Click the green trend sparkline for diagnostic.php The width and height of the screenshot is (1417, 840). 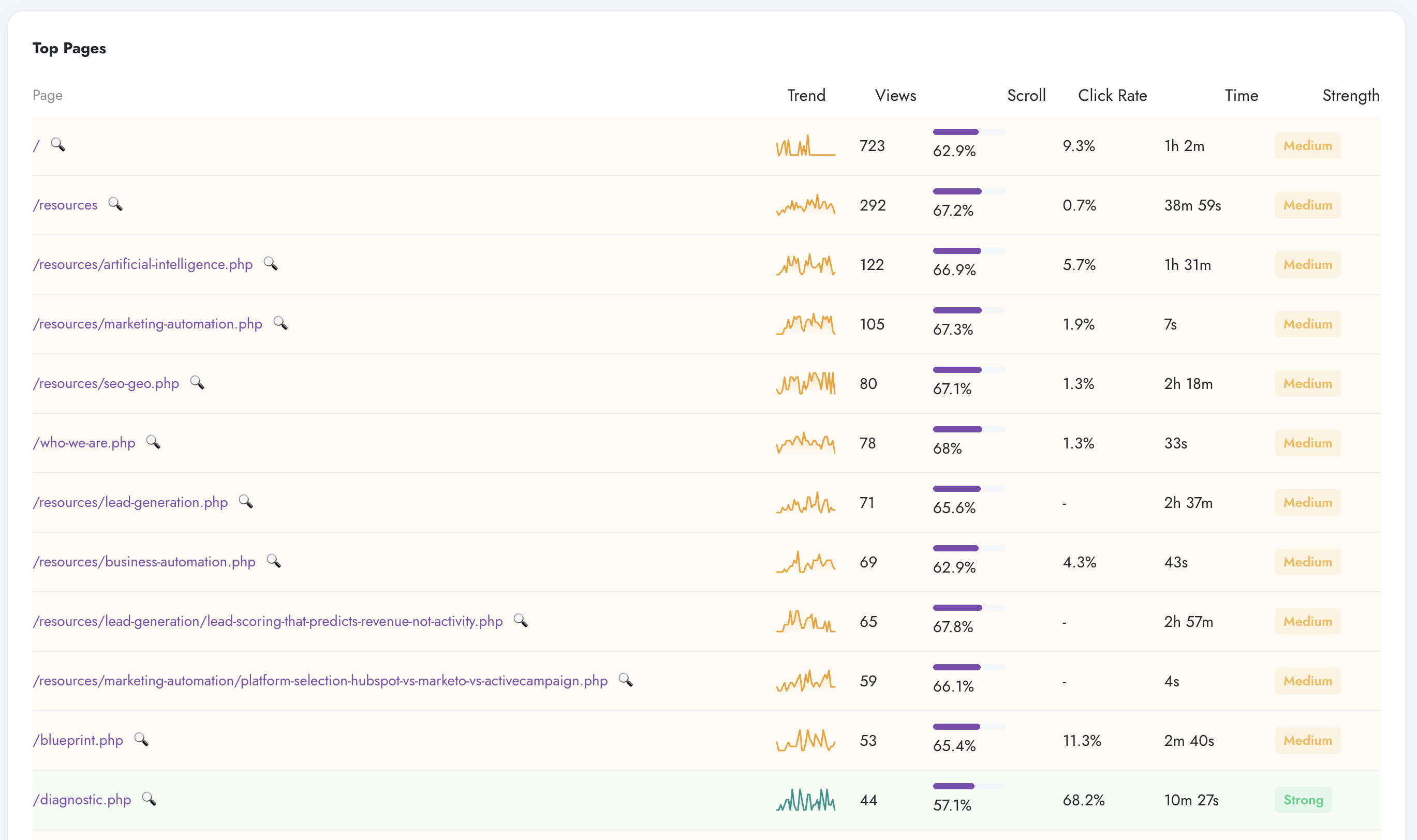805,800
